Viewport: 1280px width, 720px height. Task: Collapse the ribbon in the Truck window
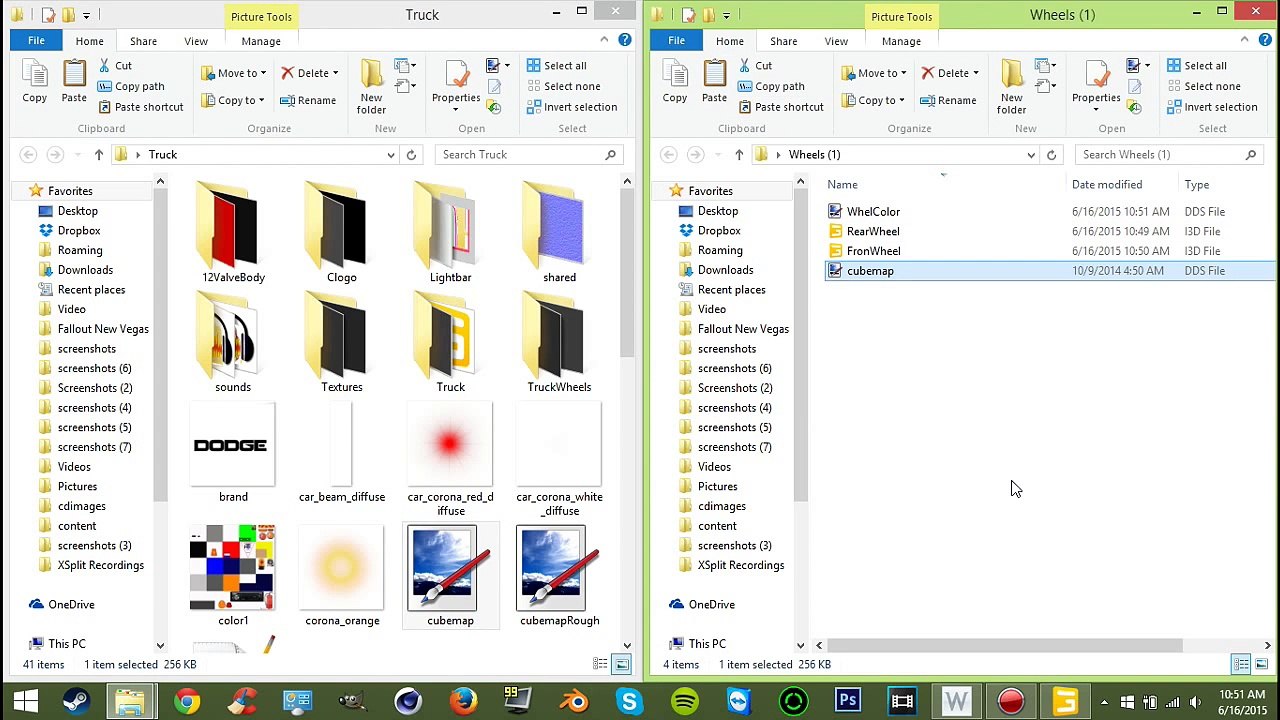pyautogui.click(x=604, y=40)
